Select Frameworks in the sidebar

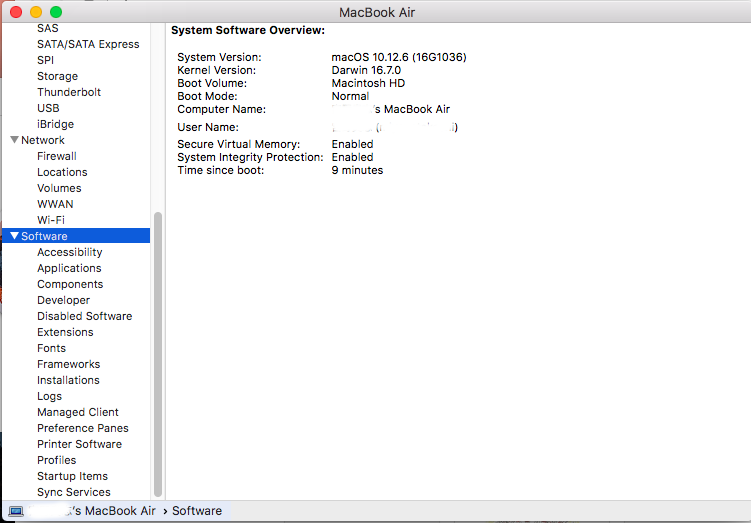[x=68, y=364]
